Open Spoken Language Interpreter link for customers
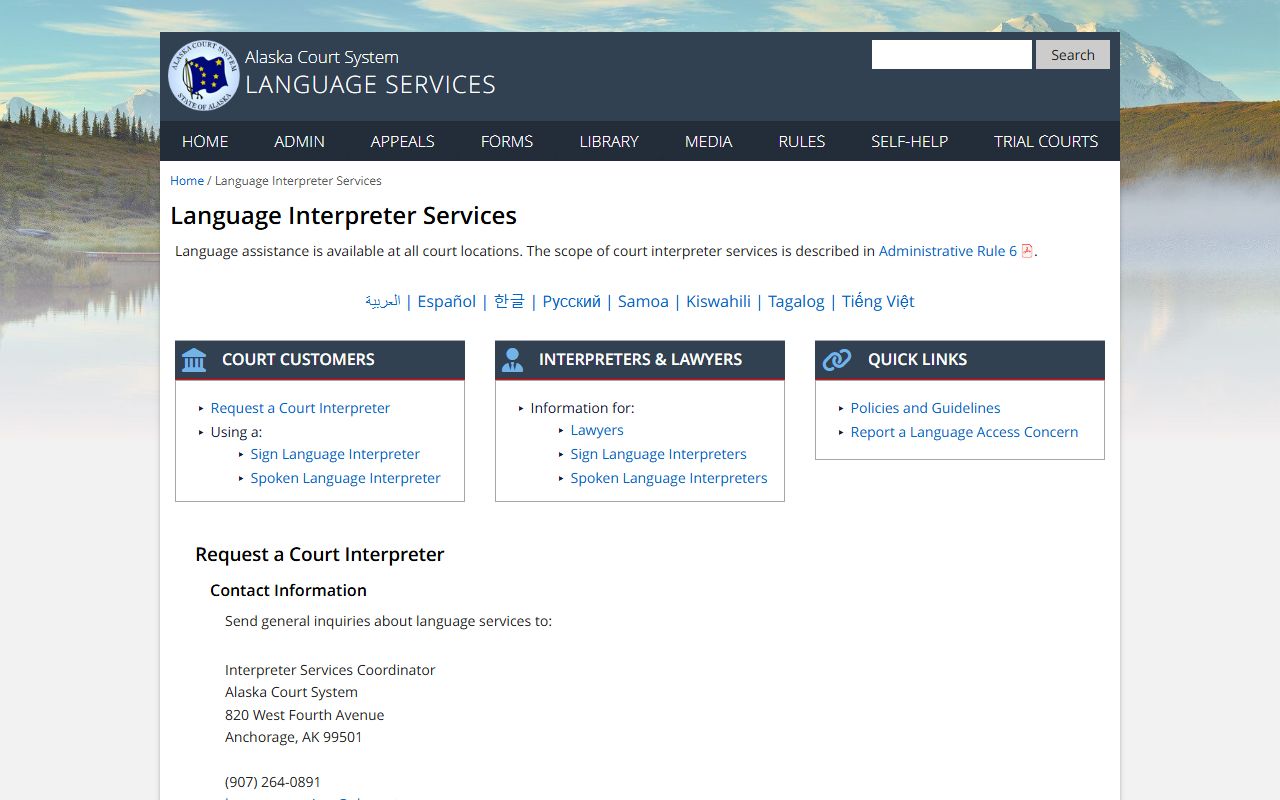 [345, 478]
